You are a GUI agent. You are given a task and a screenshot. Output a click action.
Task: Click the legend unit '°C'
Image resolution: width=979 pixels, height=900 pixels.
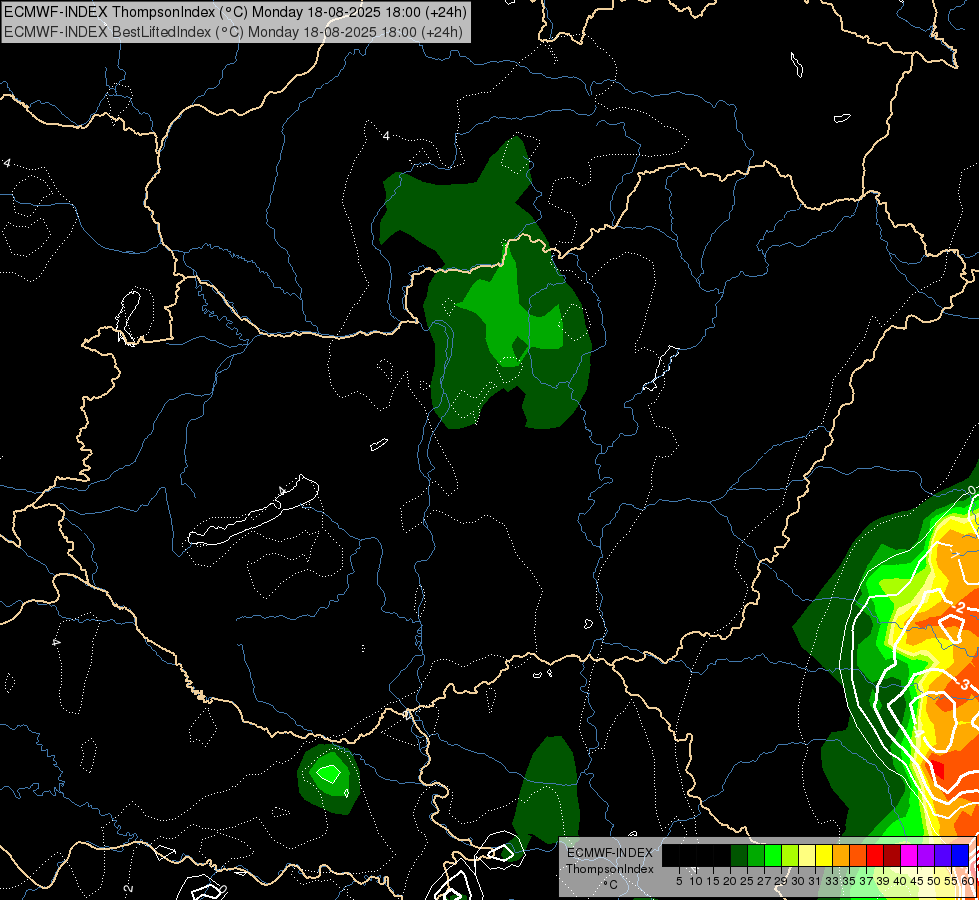pyautogui.click(x=611, y=885)
